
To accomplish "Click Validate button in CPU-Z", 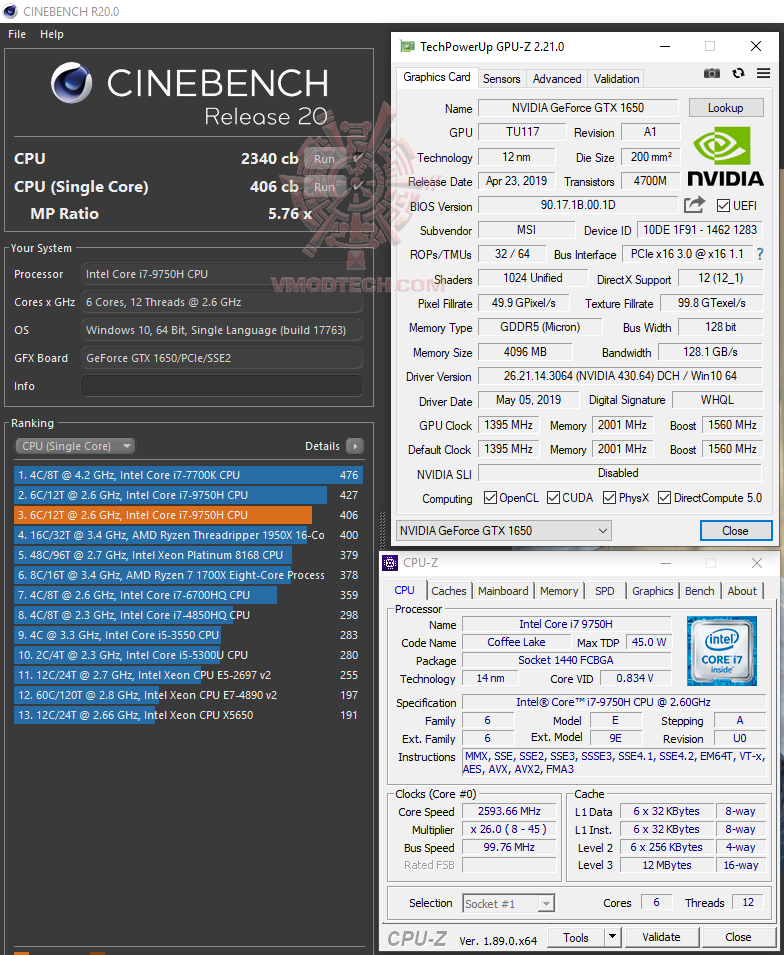I will (x=661, y=937).
